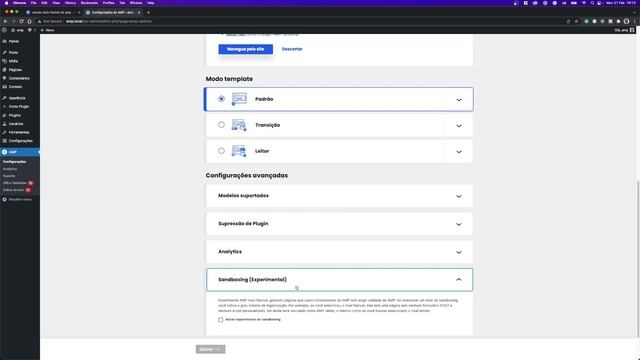The image size is (640, 360).
Task: Expand the Analytics section chevron
Action: point(459,252)
